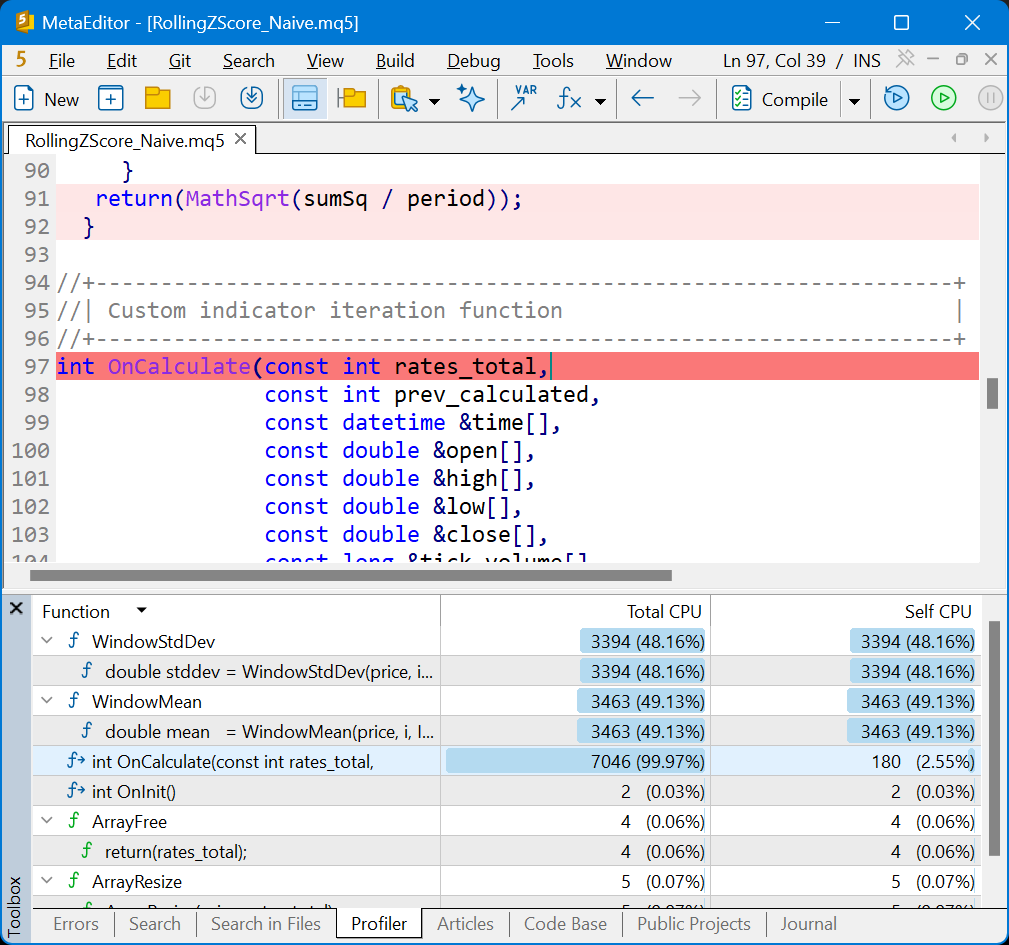
Task: Open the Edit menu
Action: point(122,60)
